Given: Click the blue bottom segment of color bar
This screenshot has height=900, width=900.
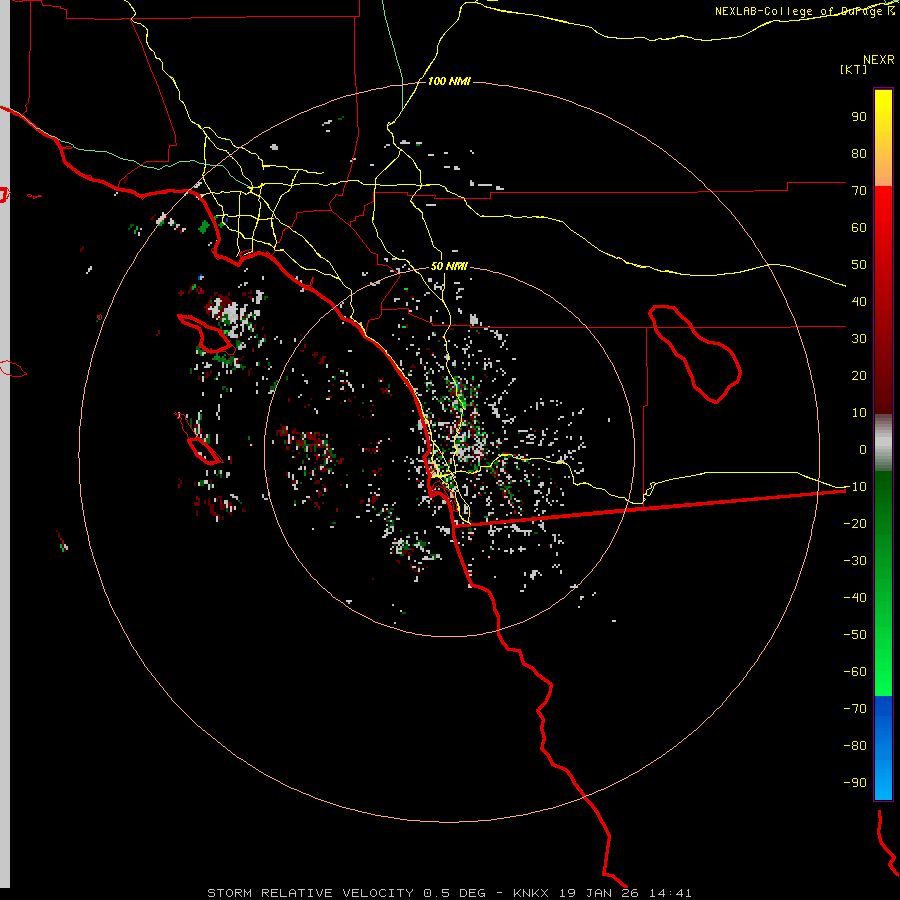Looking at the screenshot, I should point(883,748).
